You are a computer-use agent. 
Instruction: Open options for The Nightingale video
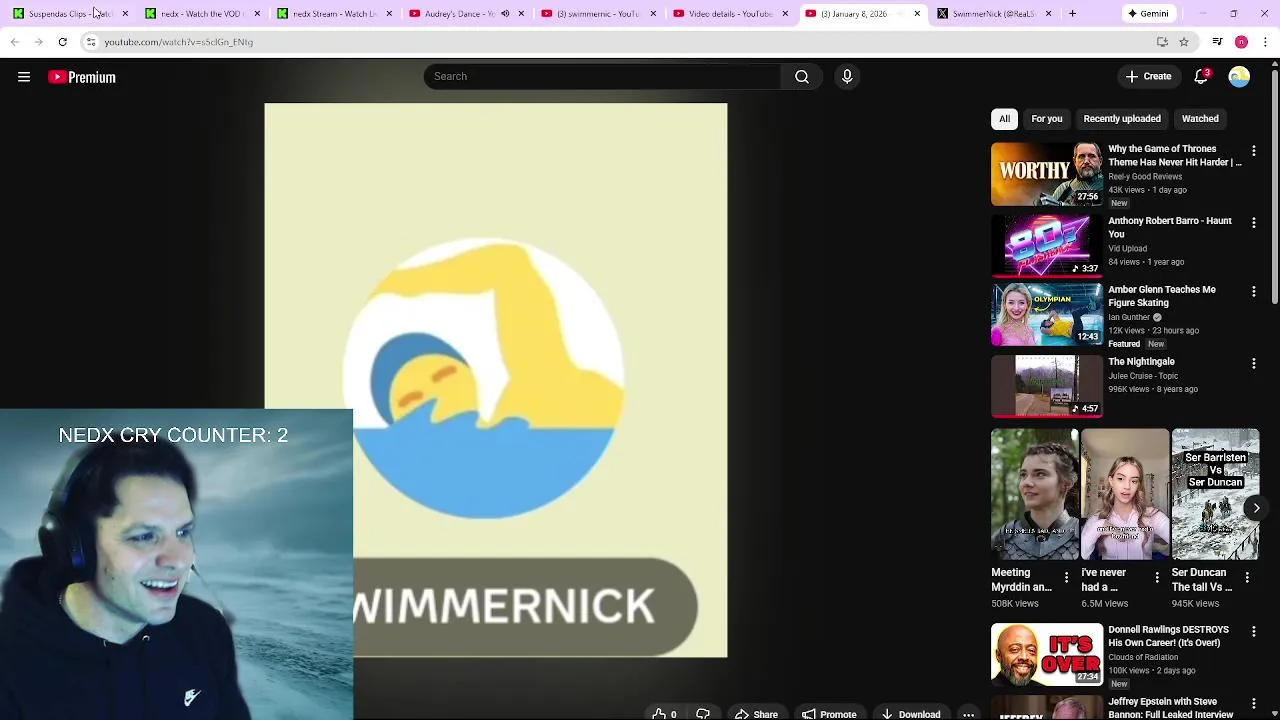coord(1254,364)
